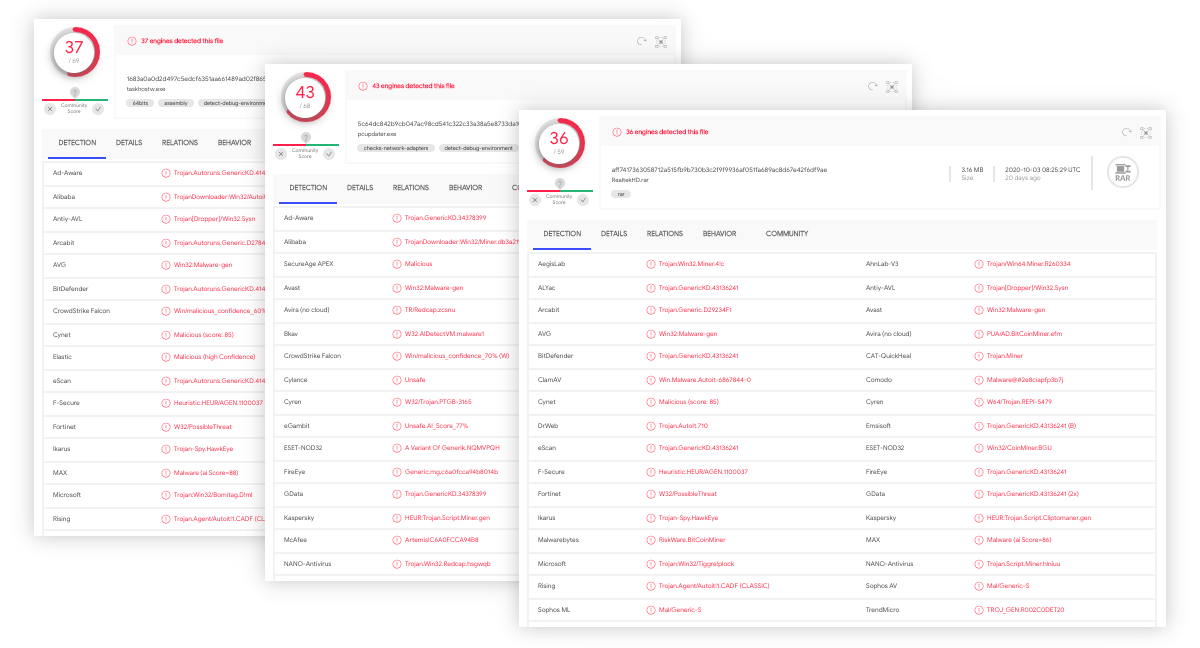Click the 'assembly' tag

176,102
